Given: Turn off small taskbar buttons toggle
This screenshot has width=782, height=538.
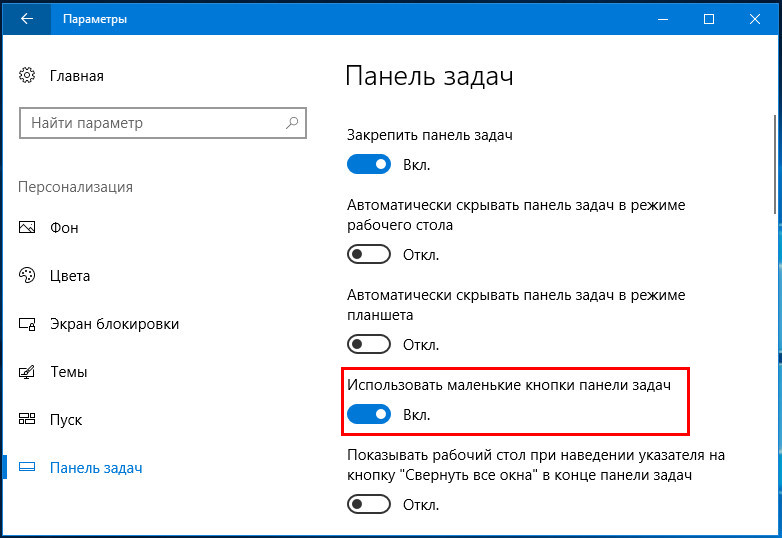Looking at the screenshot, I should [x=369, y=414].
